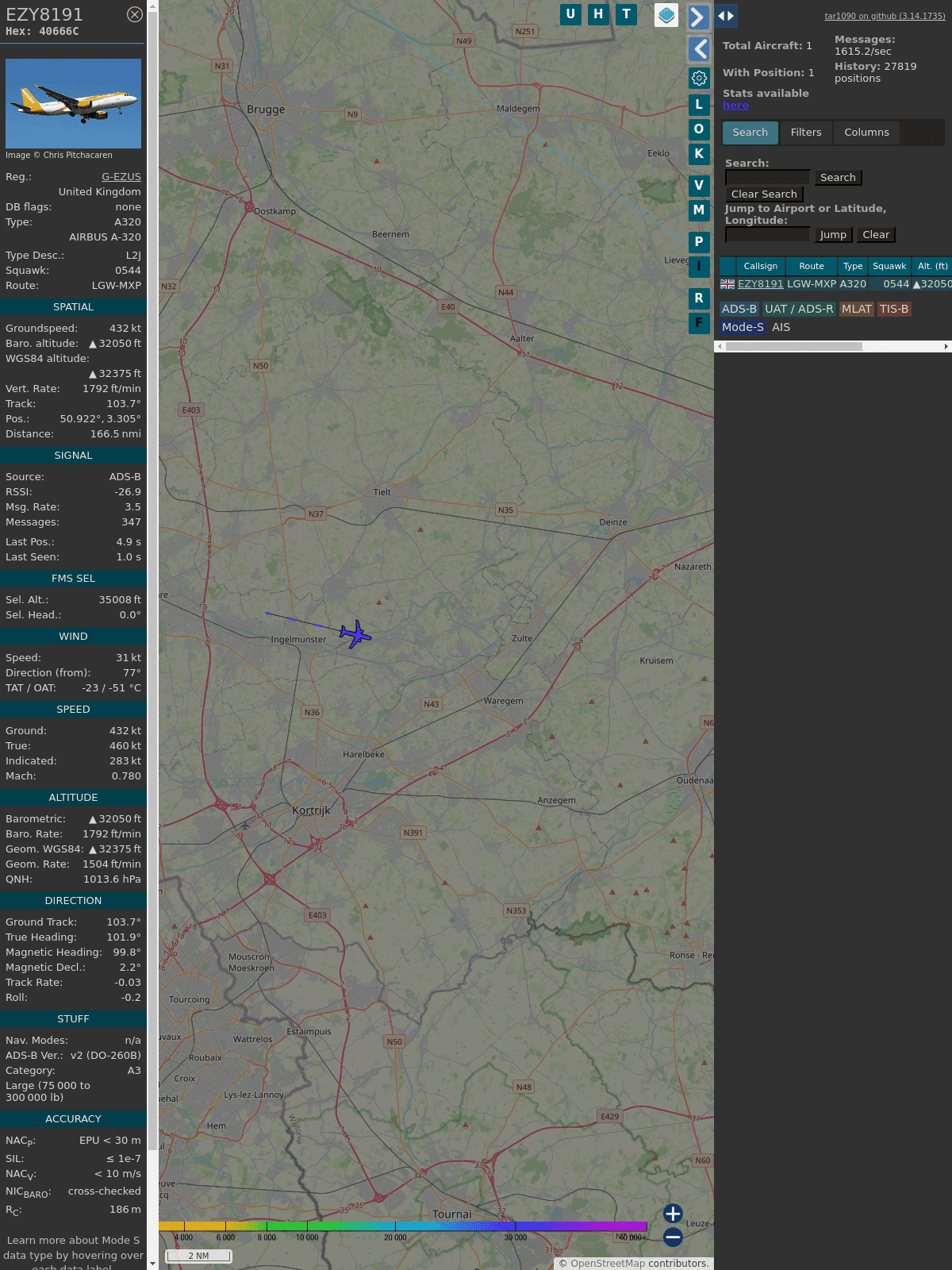Toggle the Mode-S source legend
Viewport: 952px width, 1270px height.
point(743,327)
